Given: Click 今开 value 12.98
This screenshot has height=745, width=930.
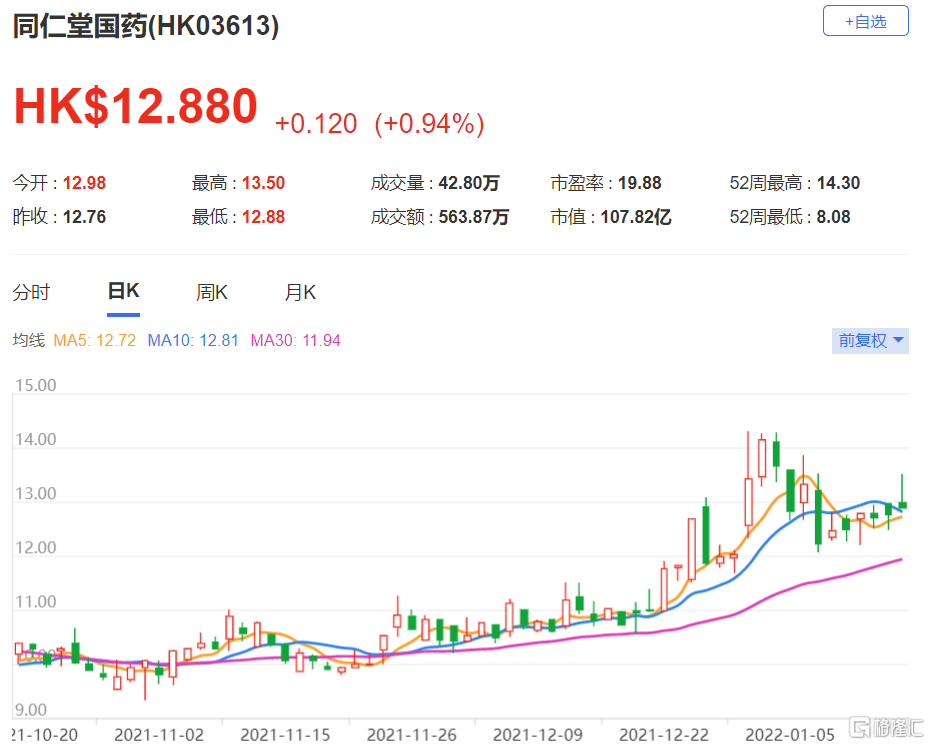Looking at the screenshot, I should [x=84, y=183].
